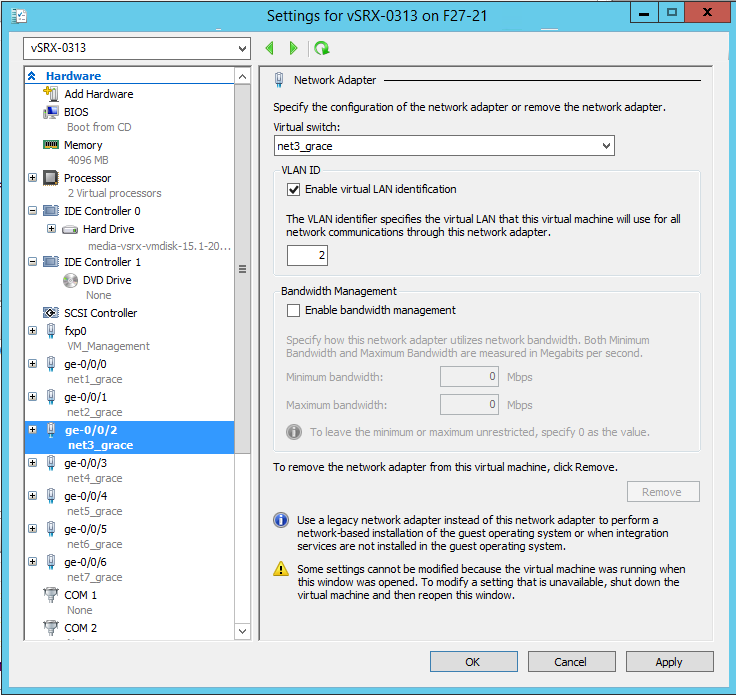Select the 'net1_grace' label under ge-0/0/0
This screenshot has height=695, width=736.
click(x=95, y=379)
